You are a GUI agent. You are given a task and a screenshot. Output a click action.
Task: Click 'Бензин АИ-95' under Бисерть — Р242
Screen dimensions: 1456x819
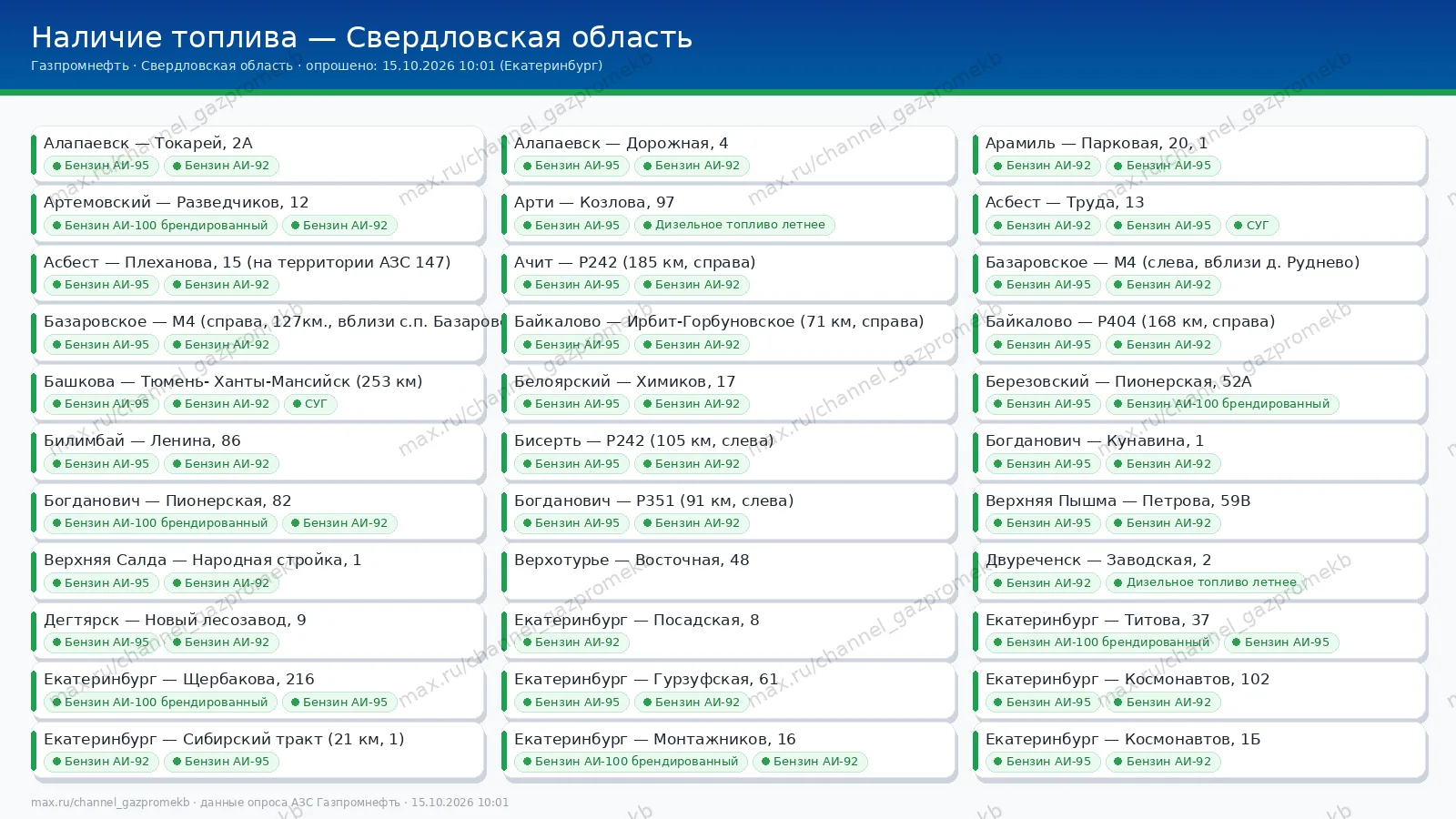[x=571, y=464]
